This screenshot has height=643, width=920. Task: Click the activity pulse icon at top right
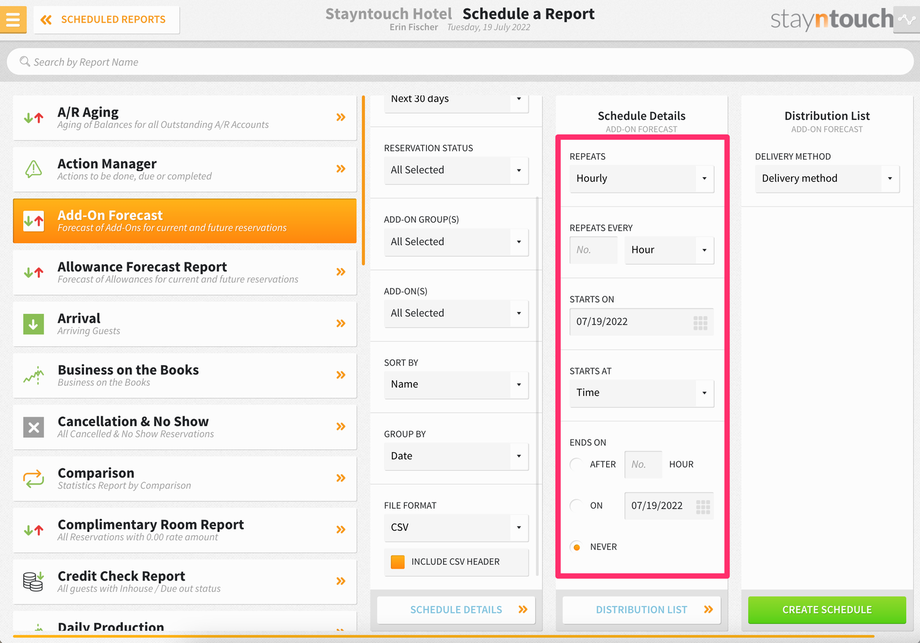907,19
